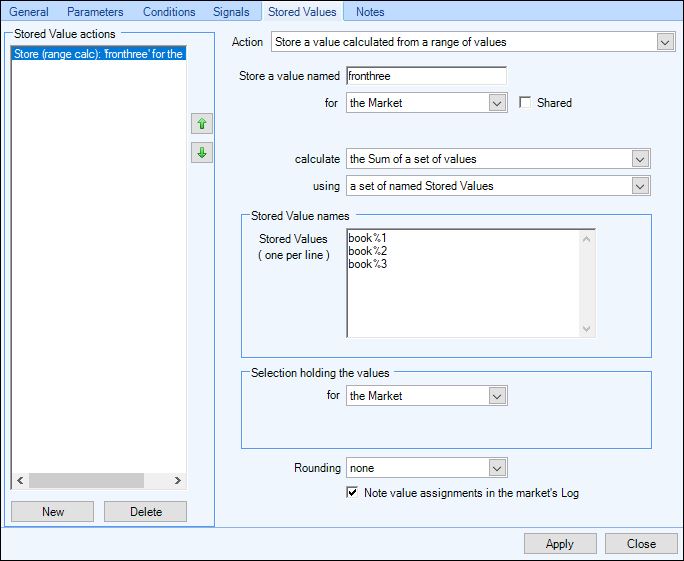Click the 'book%2' line in Stored Values

[x=367, y=251]
